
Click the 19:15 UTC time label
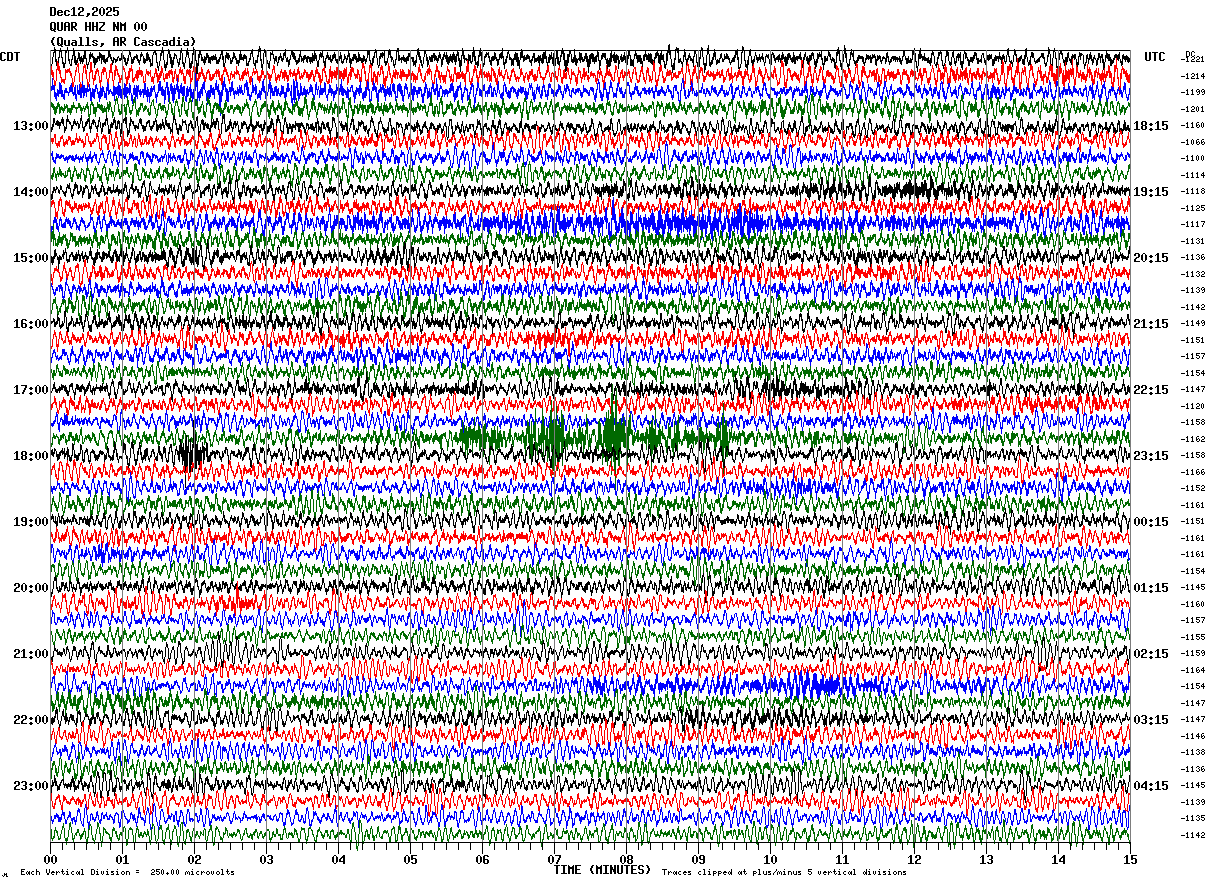click(1151, 192)
